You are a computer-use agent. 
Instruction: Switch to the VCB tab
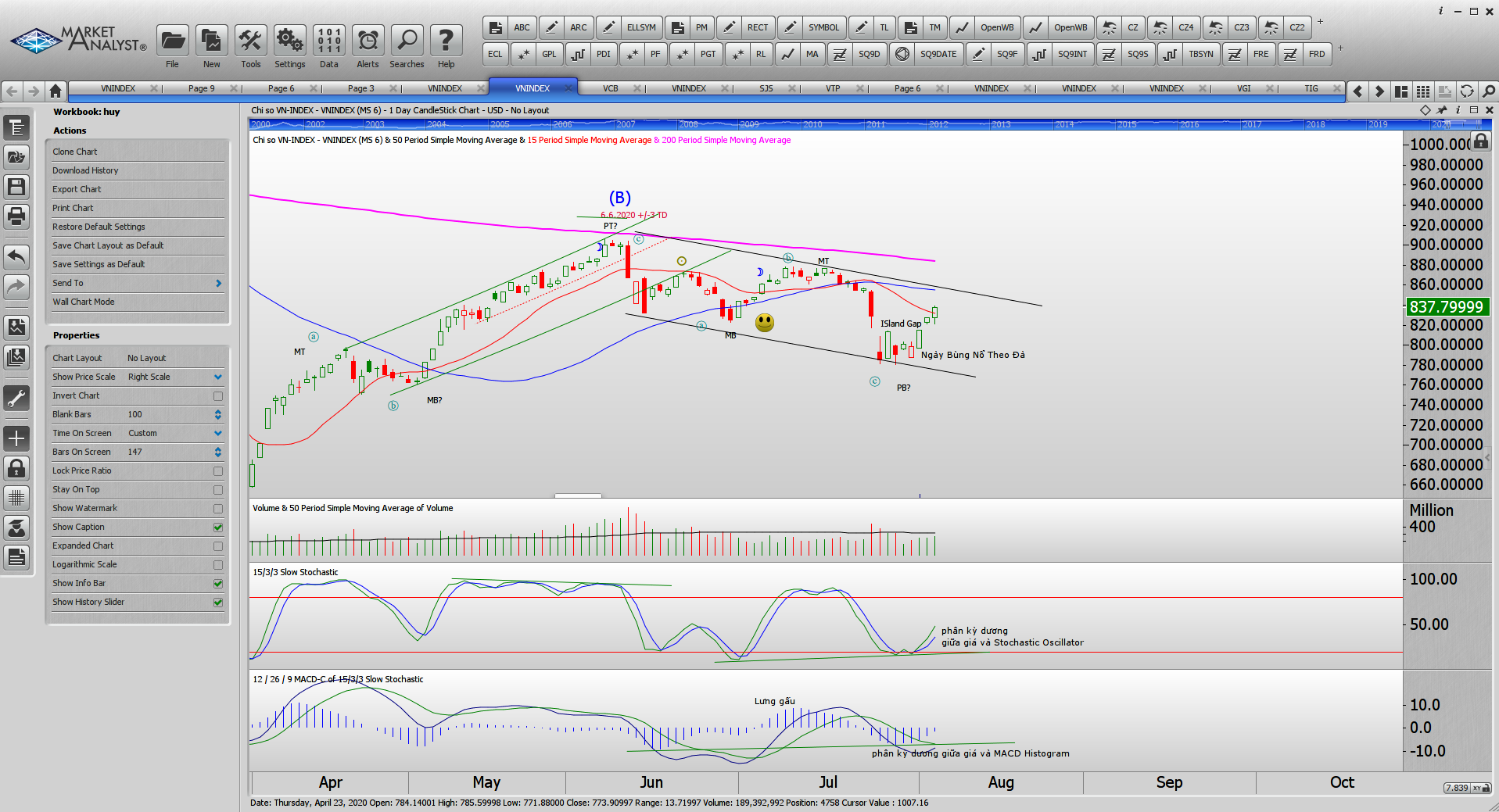pos(611,88)
